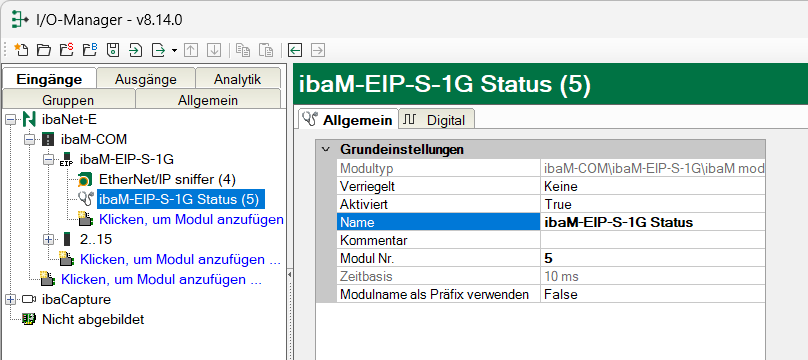Click the Zeitbasis value 10 ms
Viewport: 808px width, 360px height.
coord(653,276)
